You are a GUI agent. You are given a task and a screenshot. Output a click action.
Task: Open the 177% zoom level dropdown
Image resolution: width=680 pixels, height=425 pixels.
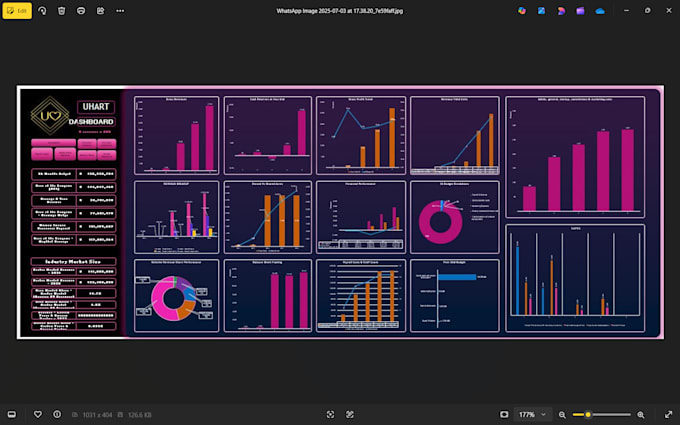tap(532, 415)
